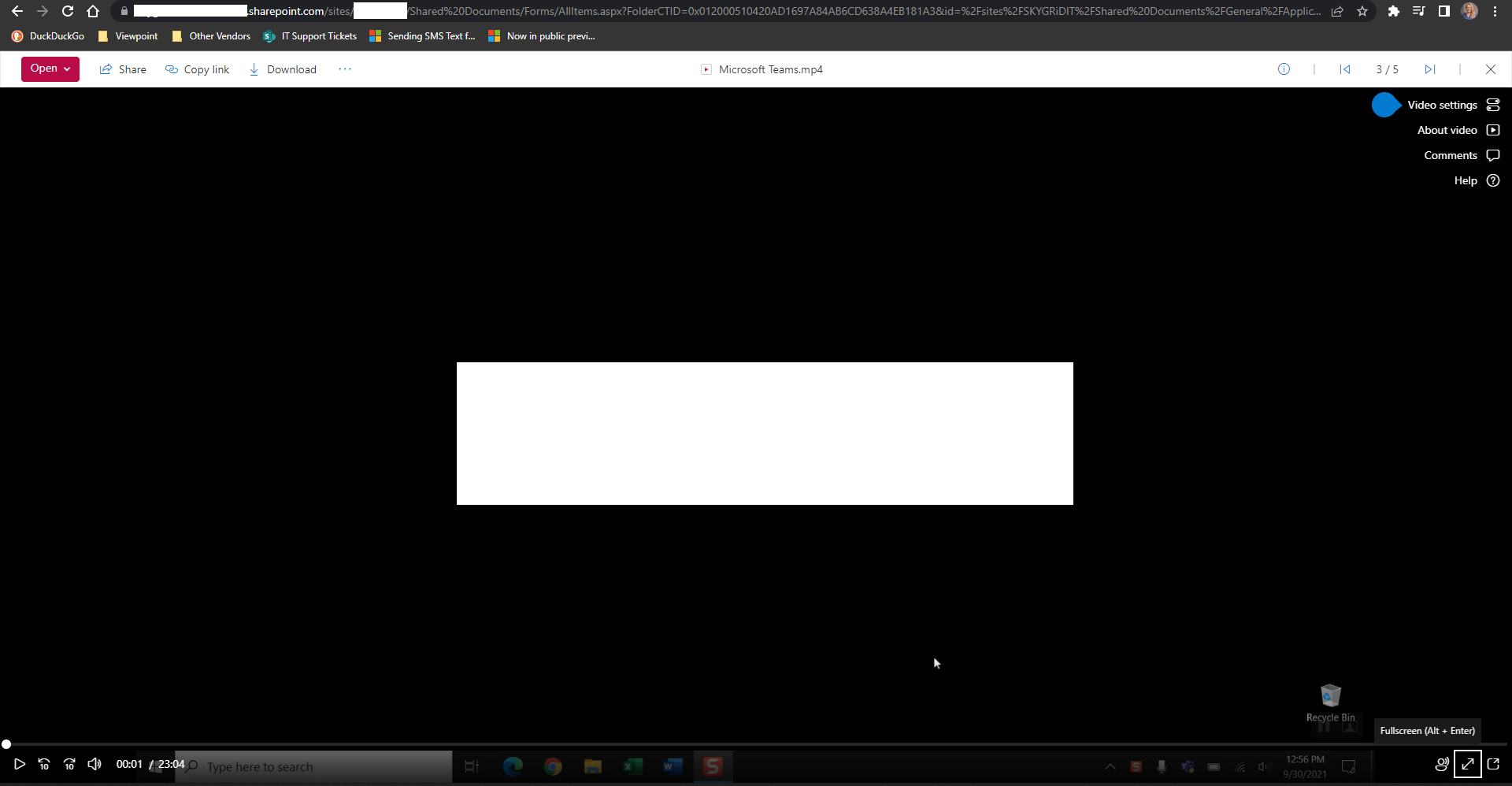The height and width of the screenshot is (786, 1512).
Task: Open the Open dropdown menu
Action: pos(50,69)
